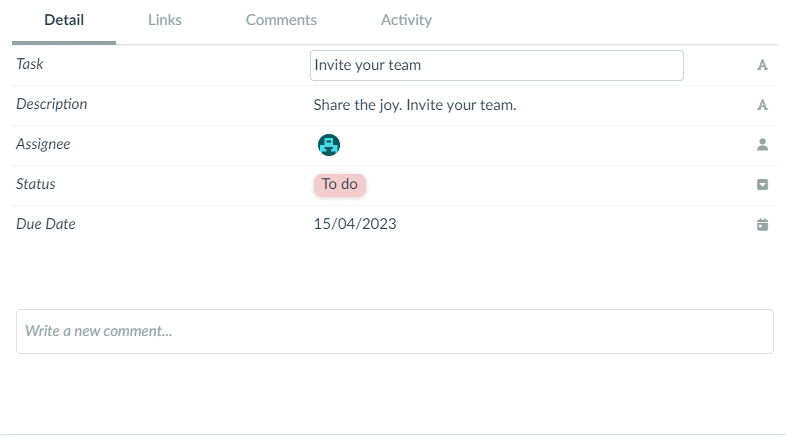The image size is (786, 436).
Task: Click into the 'Write a new comment' box
Action: point(394,331)
